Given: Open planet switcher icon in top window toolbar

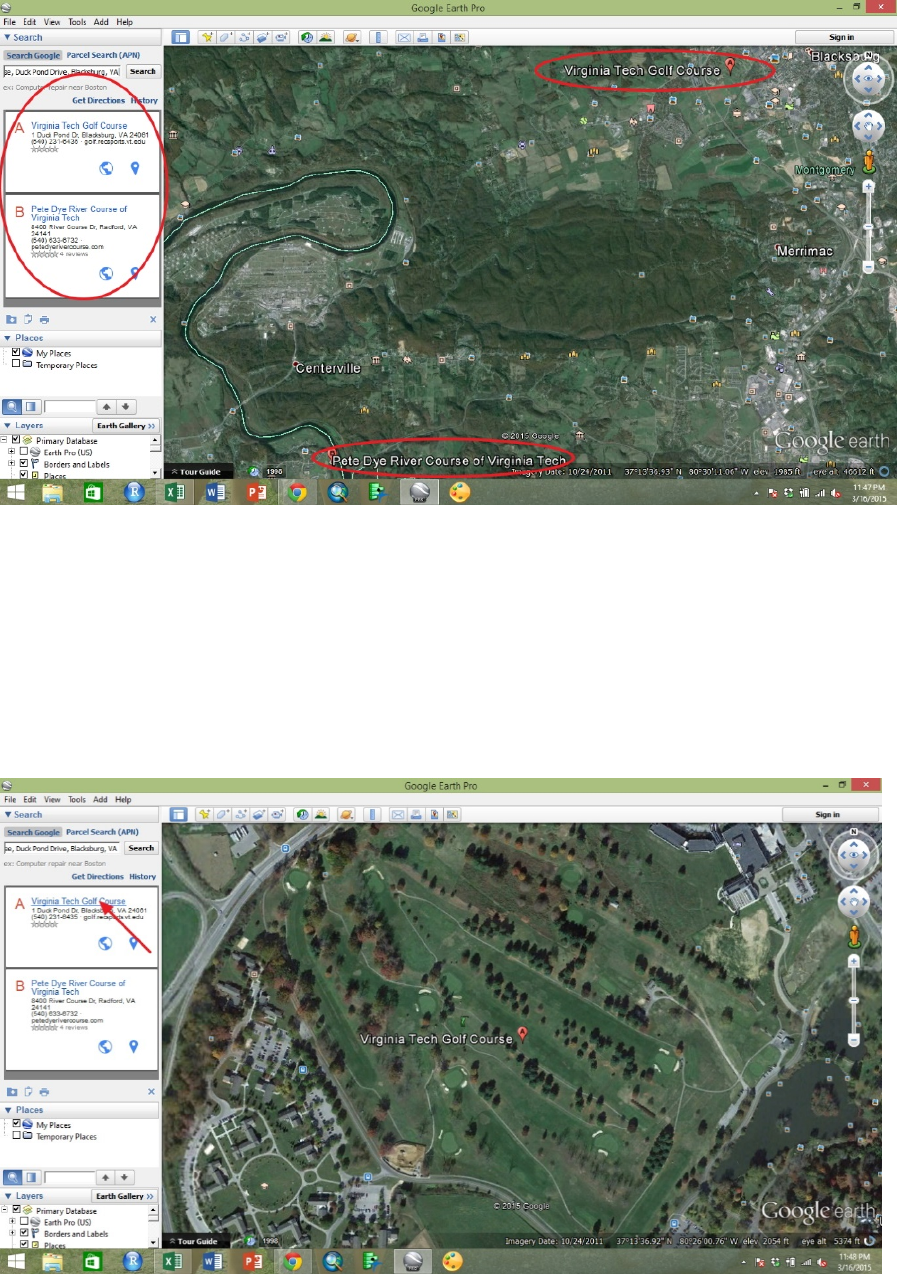Looking at the screenshot, I should pyautogui.click(x=352, y=37).
